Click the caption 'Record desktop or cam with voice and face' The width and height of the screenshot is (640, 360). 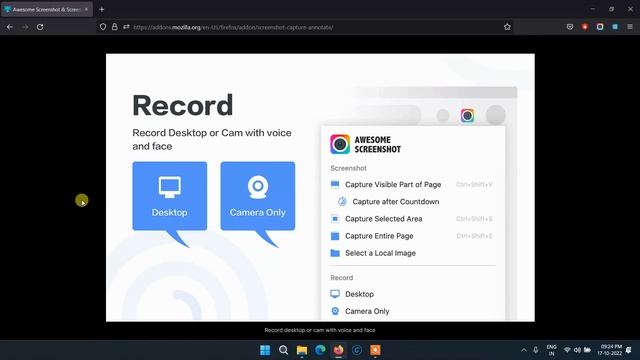320,330
